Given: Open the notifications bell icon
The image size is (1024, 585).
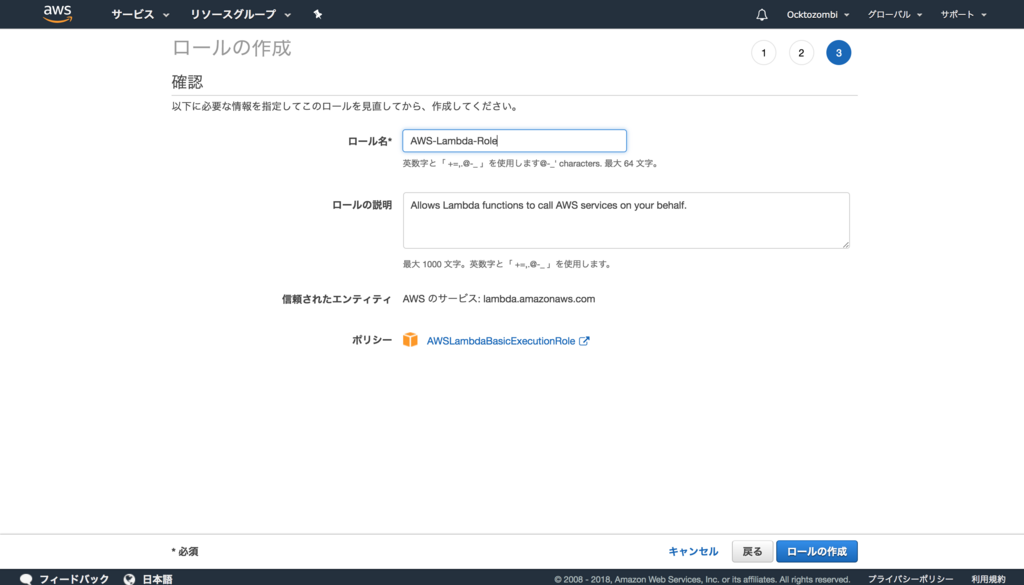Looking at the screenshot, I should [x=761, y=14].
